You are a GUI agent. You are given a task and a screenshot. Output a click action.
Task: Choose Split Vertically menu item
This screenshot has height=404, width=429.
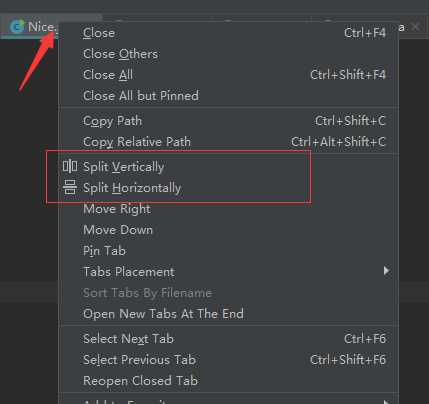tap(229, 167)
